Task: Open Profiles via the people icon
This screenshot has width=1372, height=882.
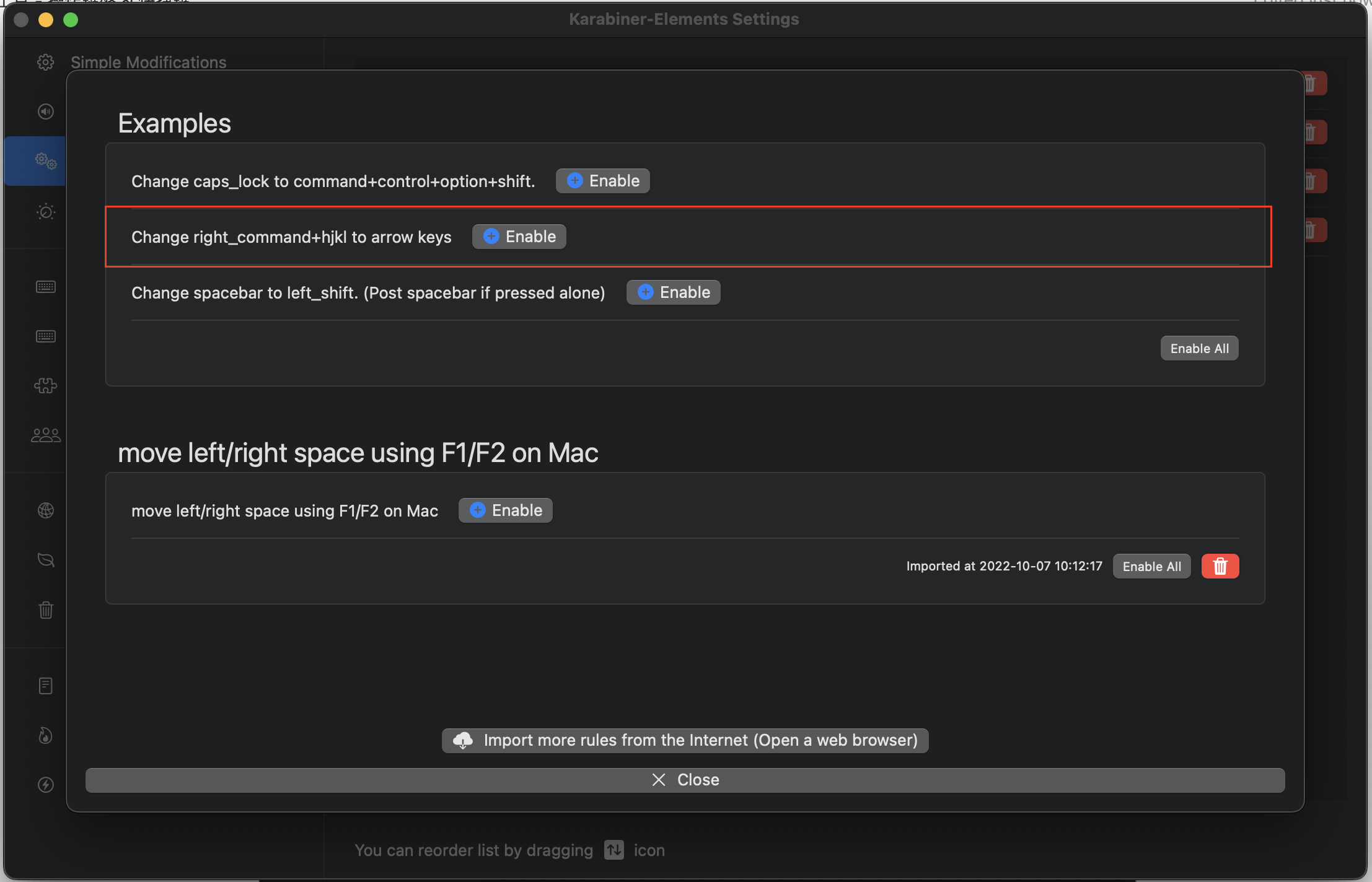Action: point(46,435)
